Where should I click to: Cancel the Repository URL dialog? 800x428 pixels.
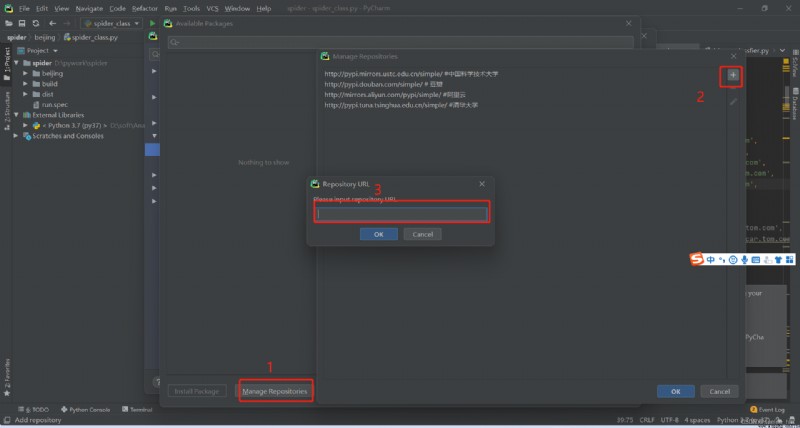[x=422, y=234]
